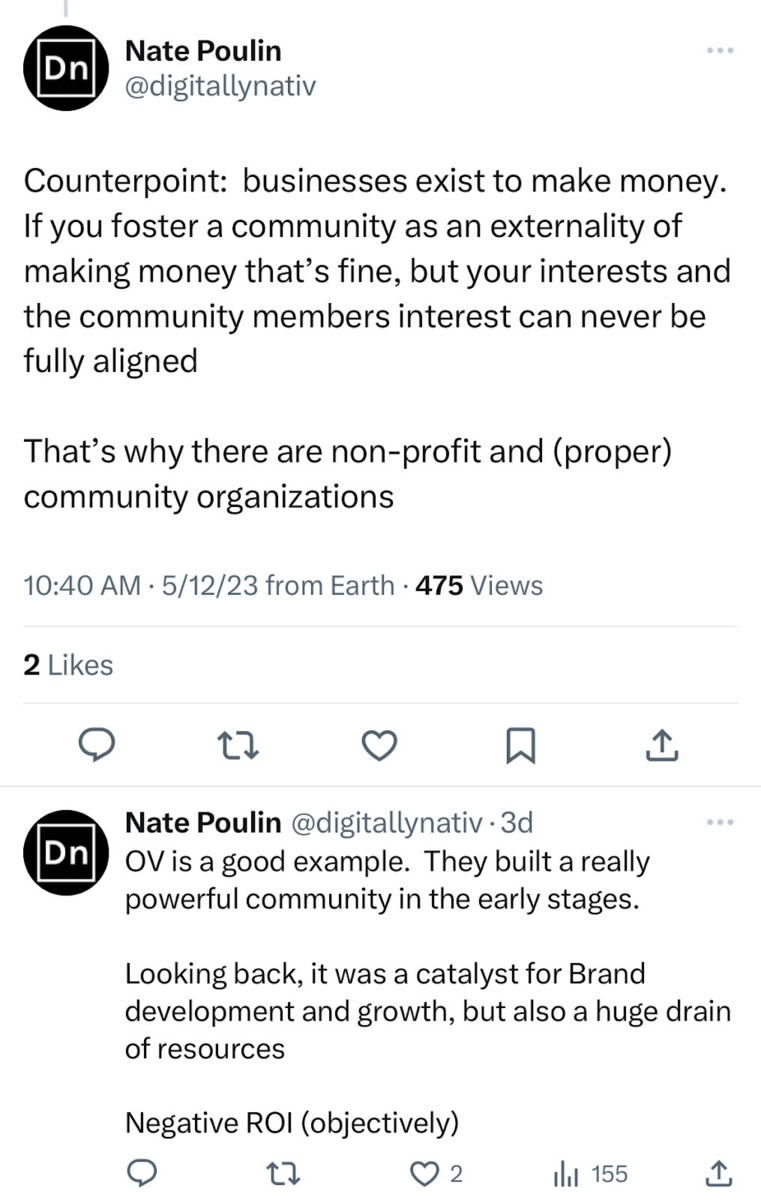Screen dimensions: 761x1200
Task: Open the 10:40 AM 5/12/23 timestamp
Action: tap(152, 585)
